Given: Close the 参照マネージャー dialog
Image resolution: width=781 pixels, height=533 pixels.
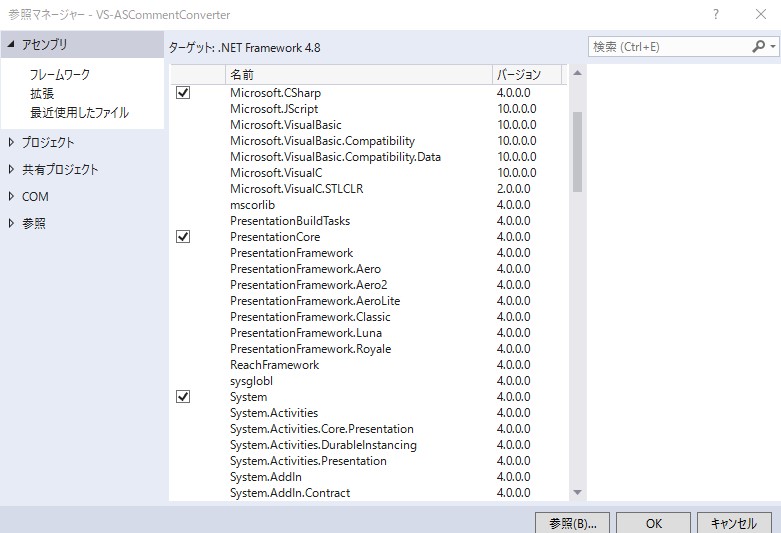Looking at the screenshot, I should [761, 14].
